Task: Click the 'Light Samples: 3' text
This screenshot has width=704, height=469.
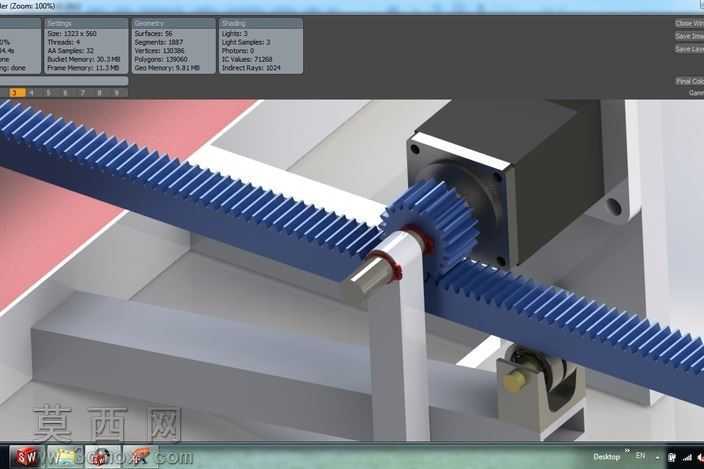Action: tap(246, 42)
